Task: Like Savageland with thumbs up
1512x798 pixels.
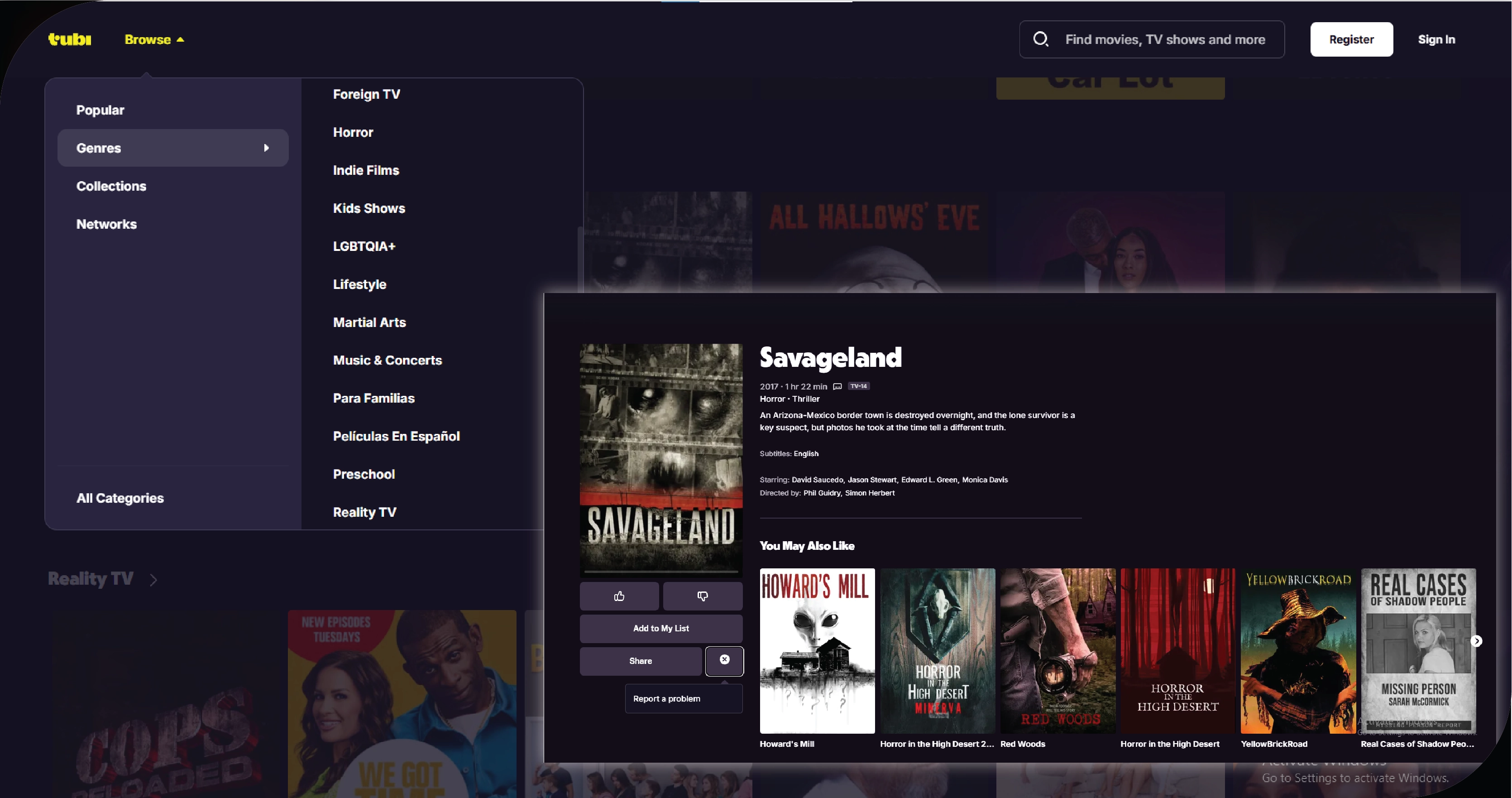Action: coord(619,596)
